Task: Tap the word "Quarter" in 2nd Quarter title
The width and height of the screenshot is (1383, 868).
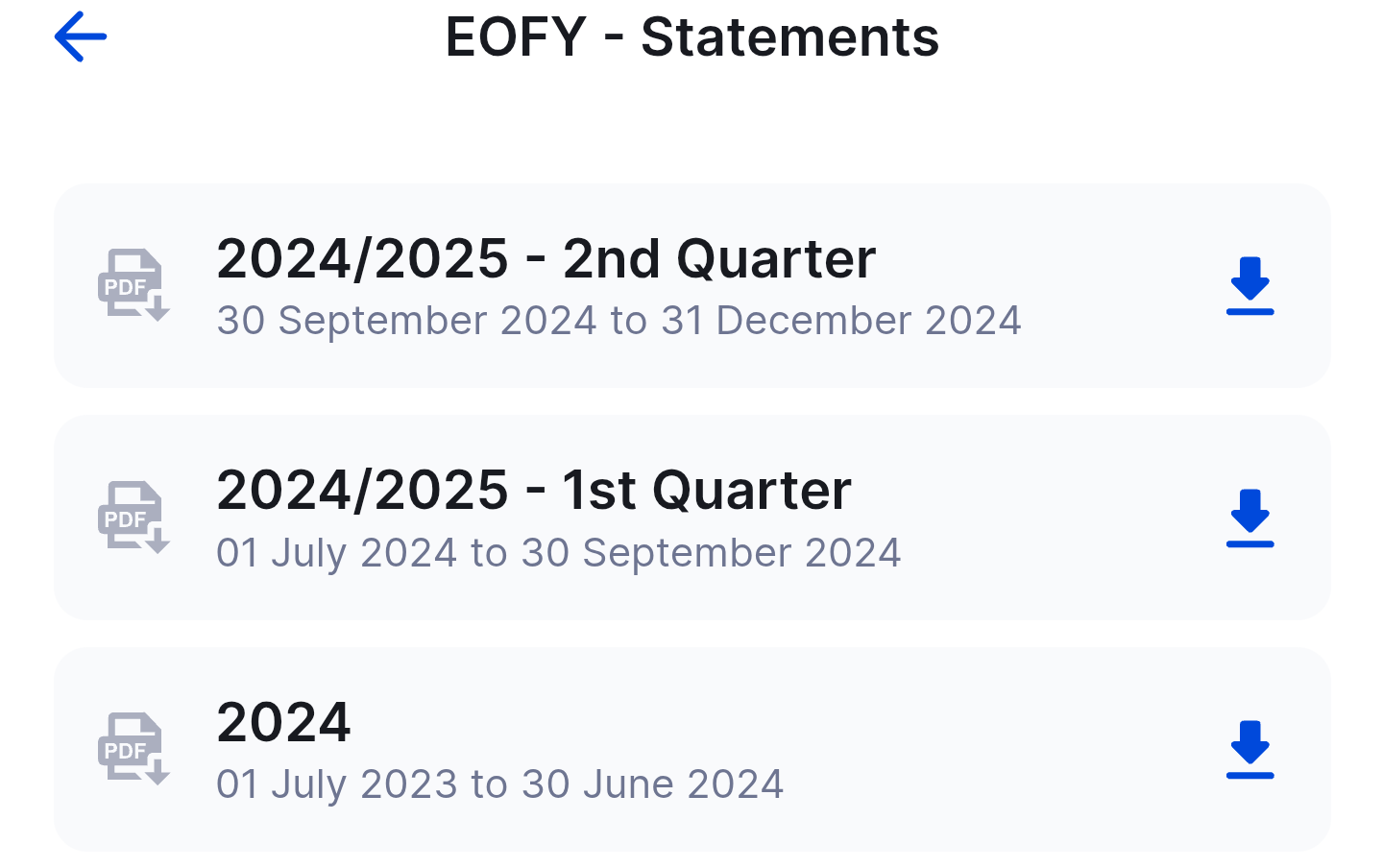Action: (x=776, y=259)
